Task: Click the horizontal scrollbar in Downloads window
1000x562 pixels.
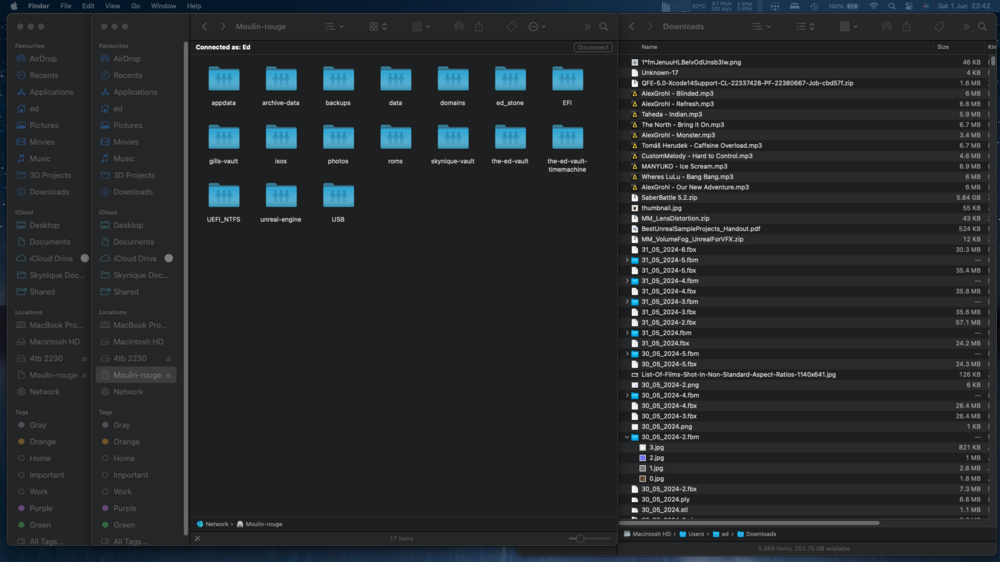Action: 749,523
